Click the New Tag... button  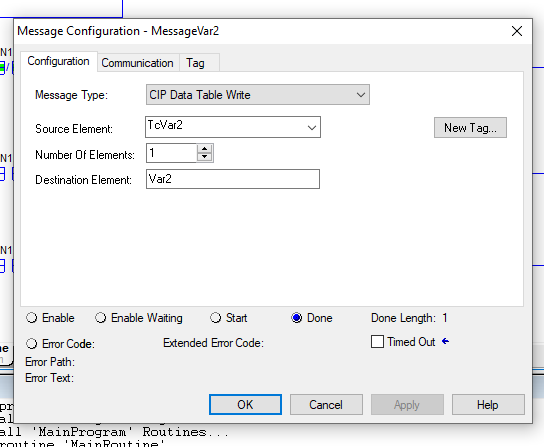pyautogui.click(x=470, y=128)
